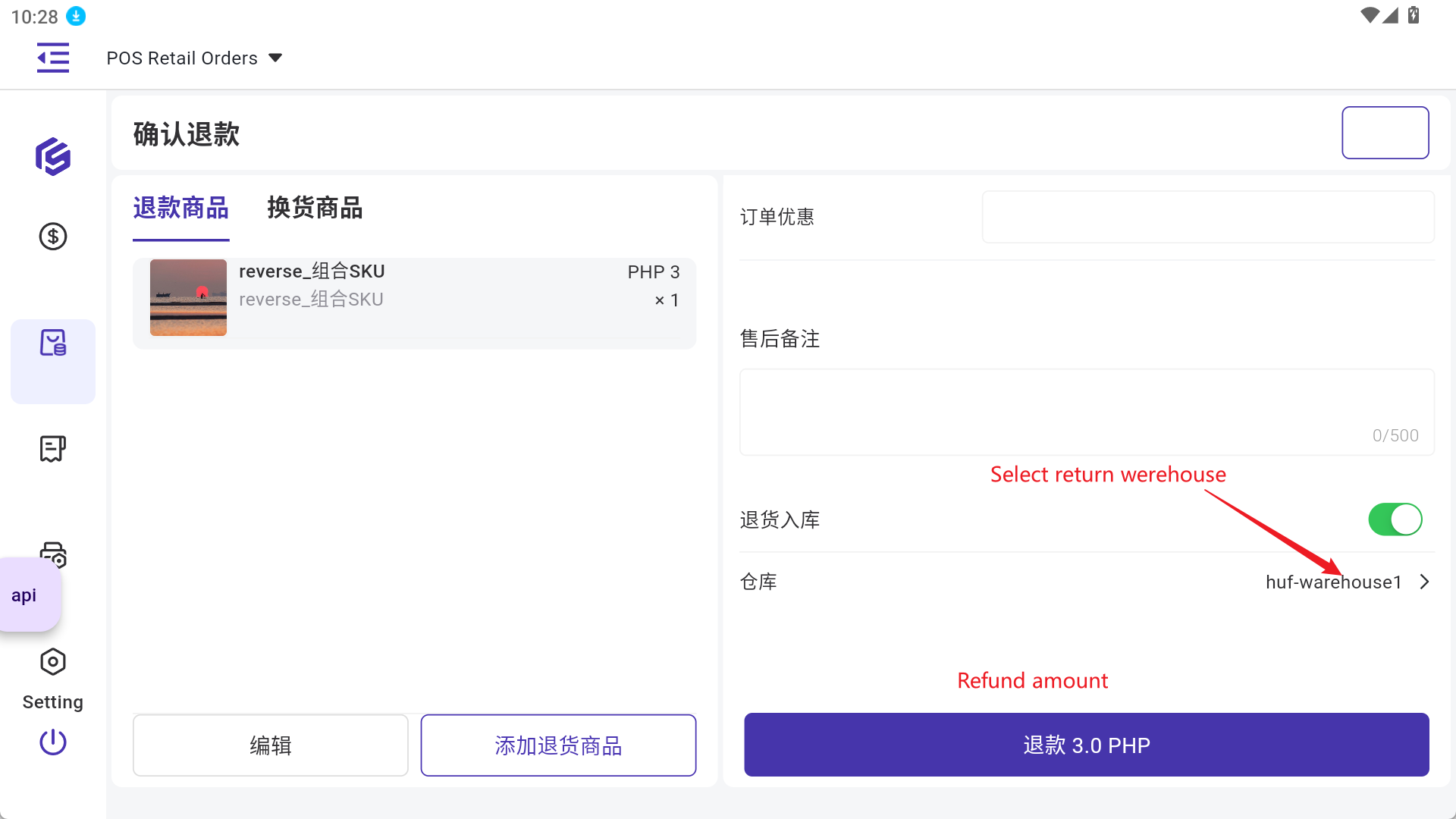Image resolution: width=1456 pixels, height=819 pixels.
Task: Tap the floating api badge
Action: 24,595
